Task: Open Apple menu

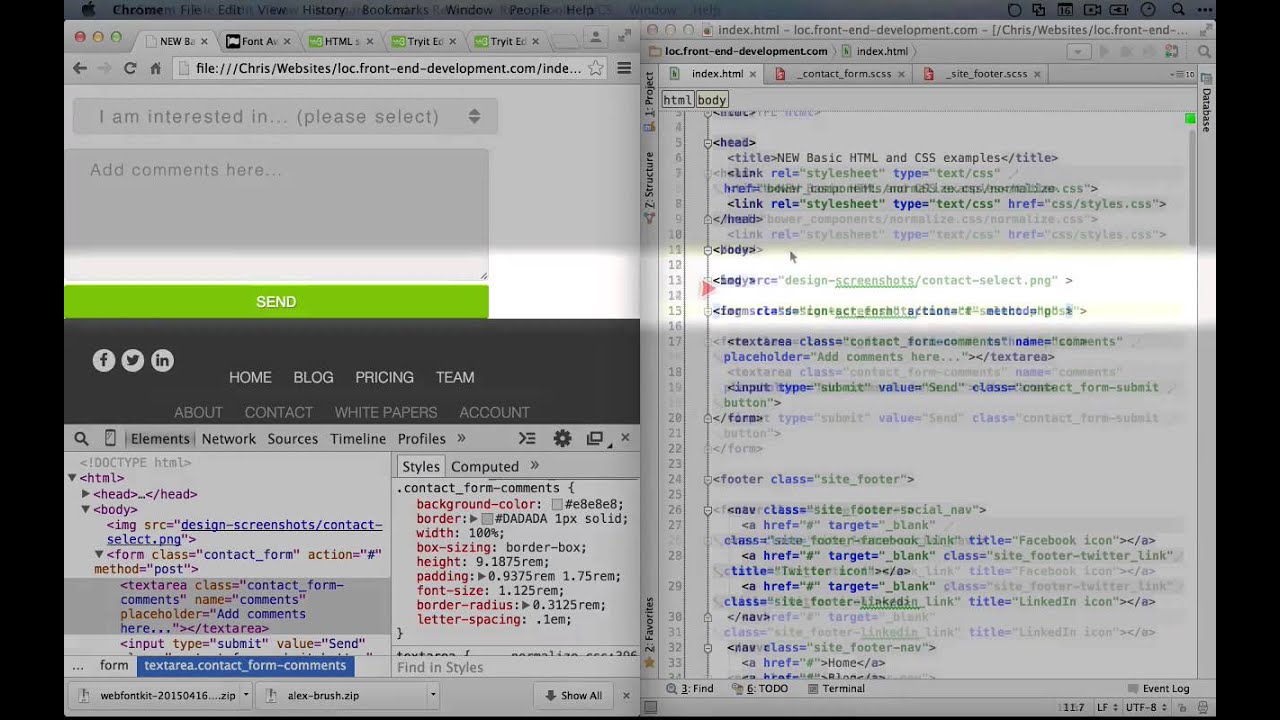Action: click(87, 10)
